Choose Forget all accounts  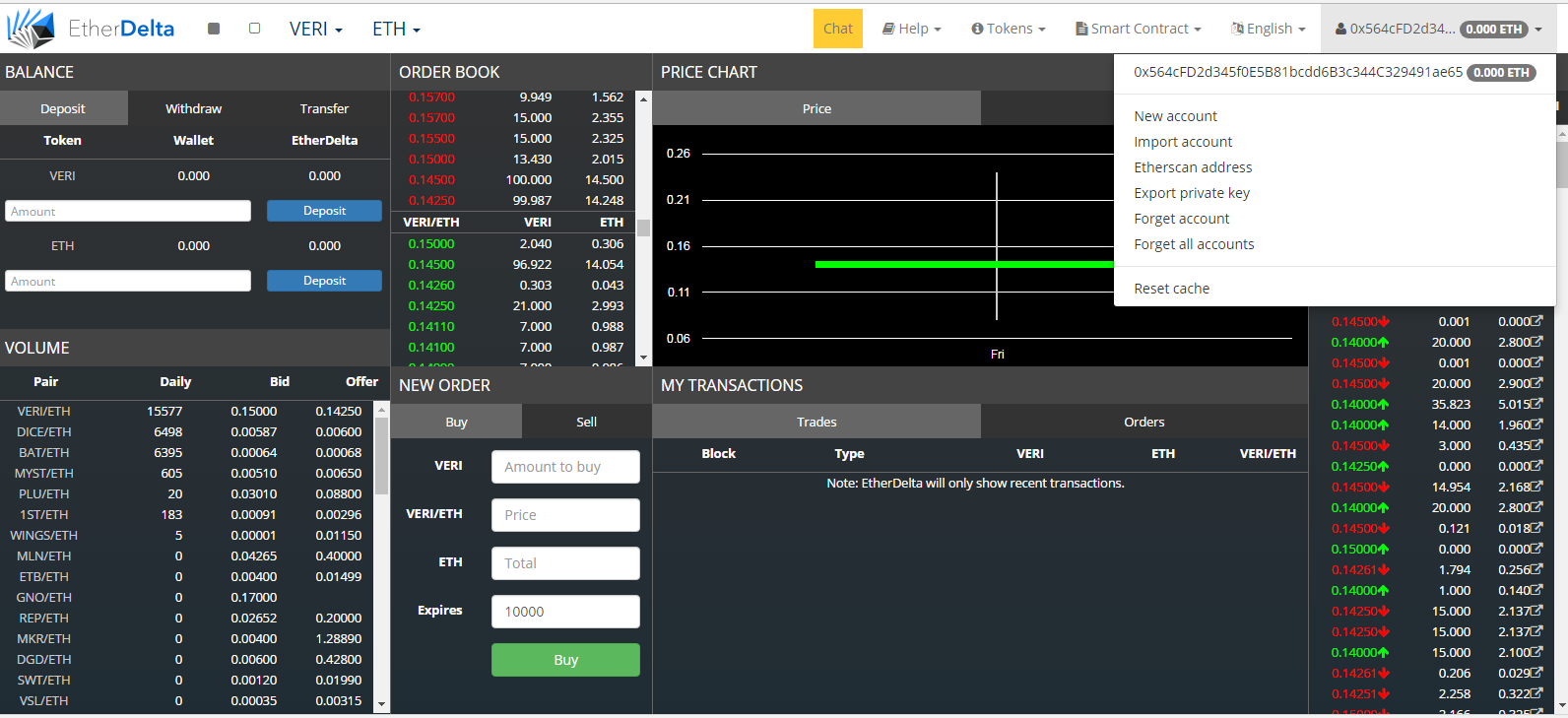pyautogui.click(x=1194, y=244)
